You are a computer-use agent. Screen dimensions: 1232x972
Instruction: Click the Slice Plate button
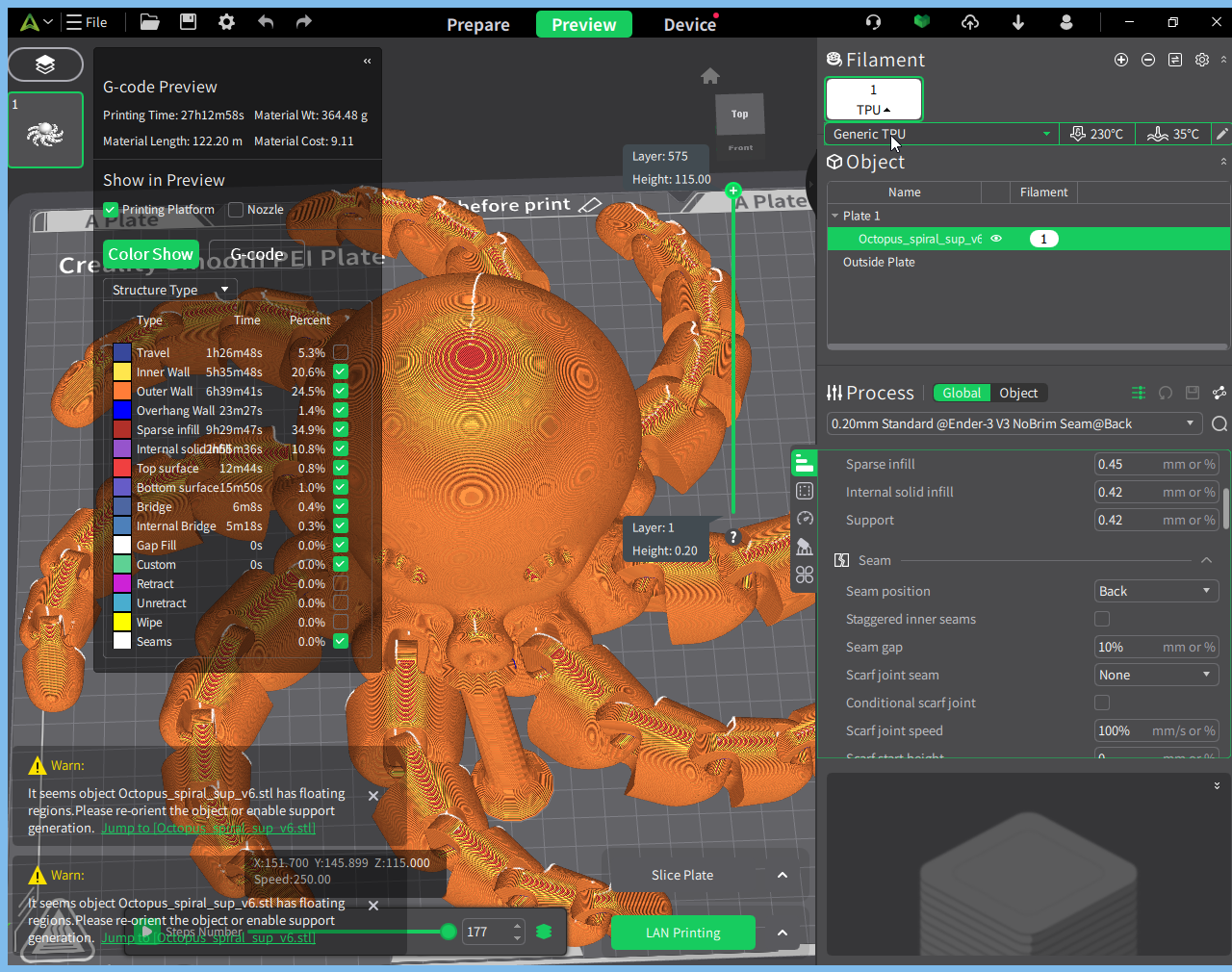click(x=682, y=875)
